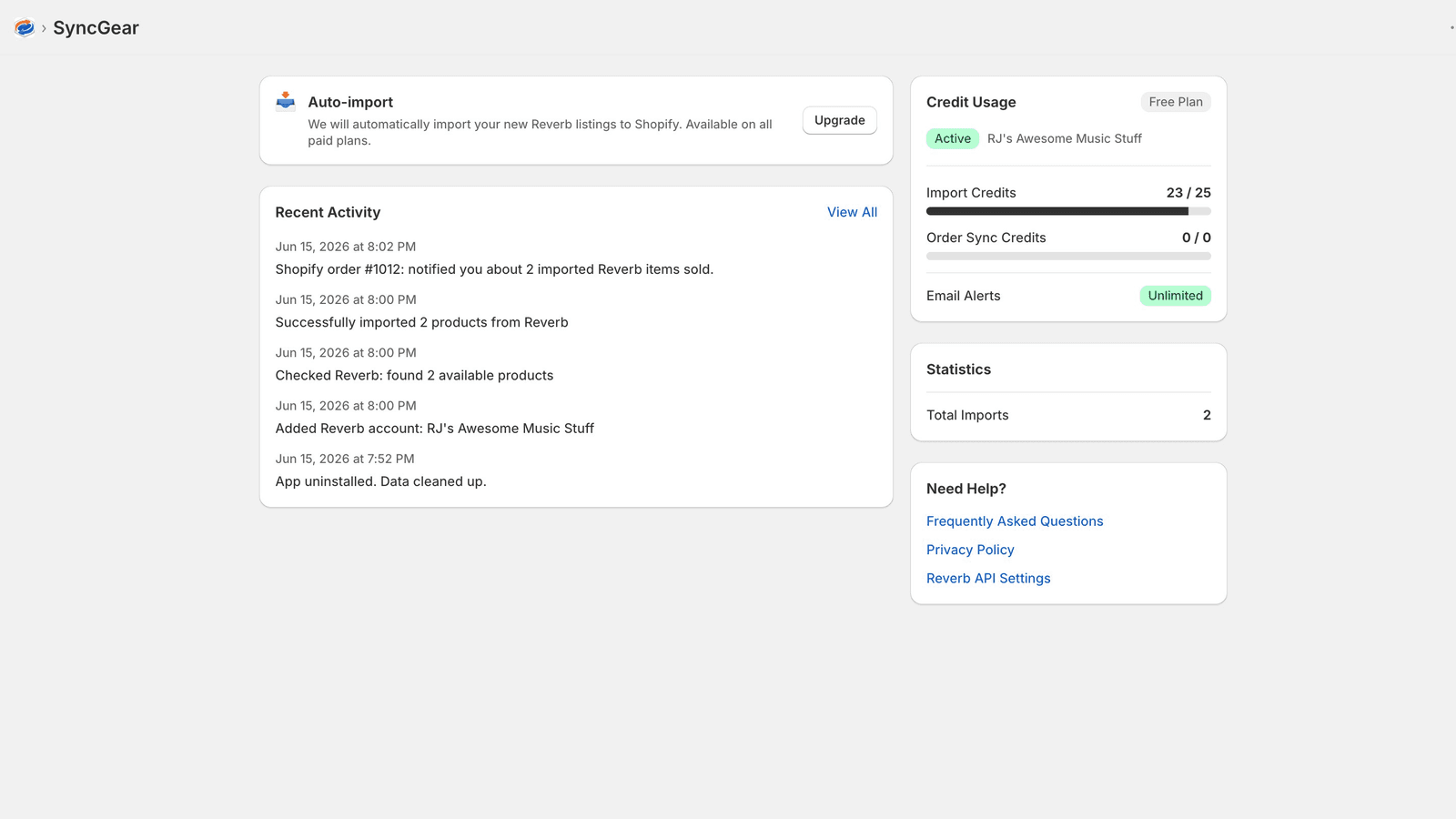Image resolution: width=1456 pixels, height=819 pixels.
Task: Click the Auto-import heading
Action: click(x=350, y=102)
